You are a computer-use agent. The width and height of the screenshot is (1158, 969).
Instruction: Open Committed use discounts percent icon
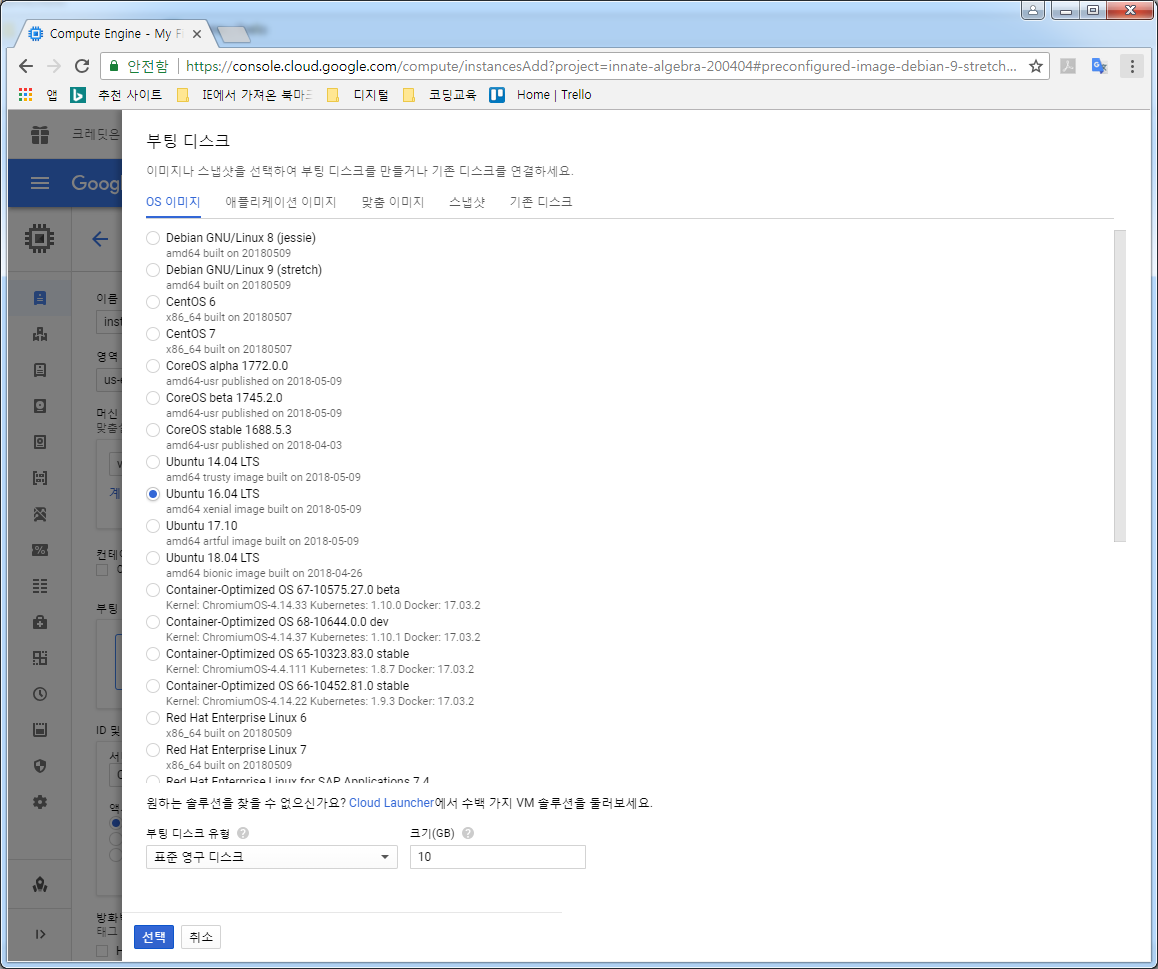[40, 550]
